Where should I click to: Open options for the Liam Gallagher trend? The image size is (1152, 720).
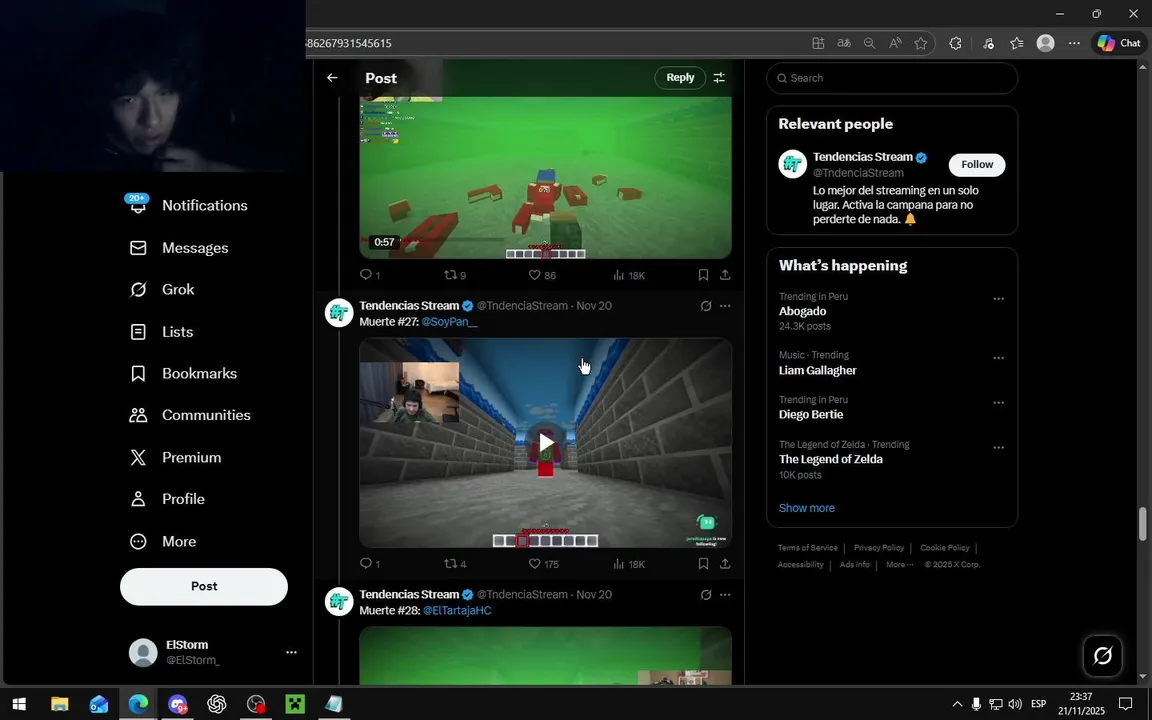pyautogui.click(x=998, y=358)
